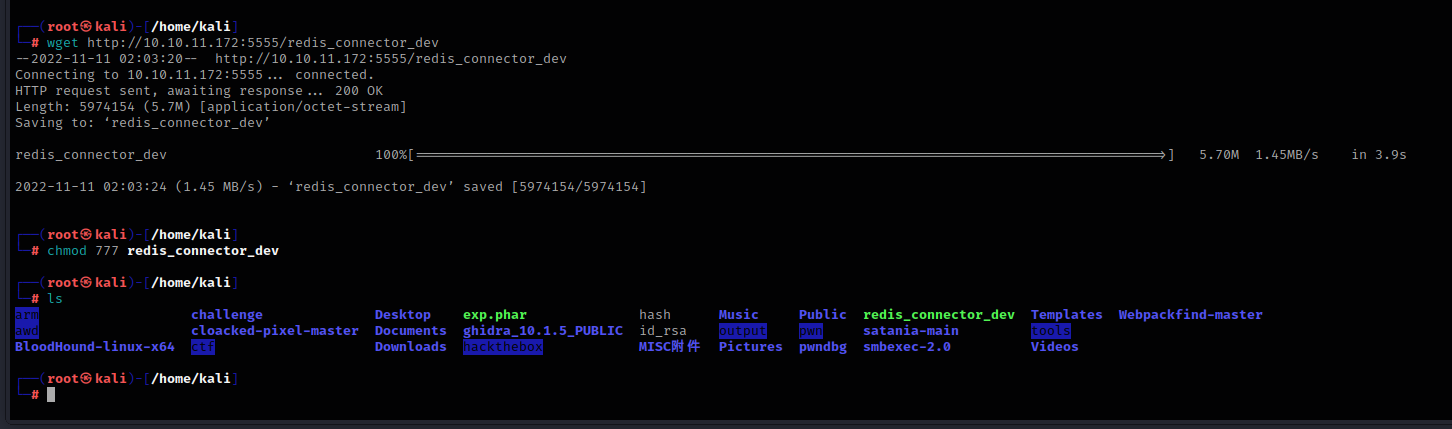Click the 'satania-main' directory entry
The height and width of the screenshot is (429, 1452).
point(911,331)
